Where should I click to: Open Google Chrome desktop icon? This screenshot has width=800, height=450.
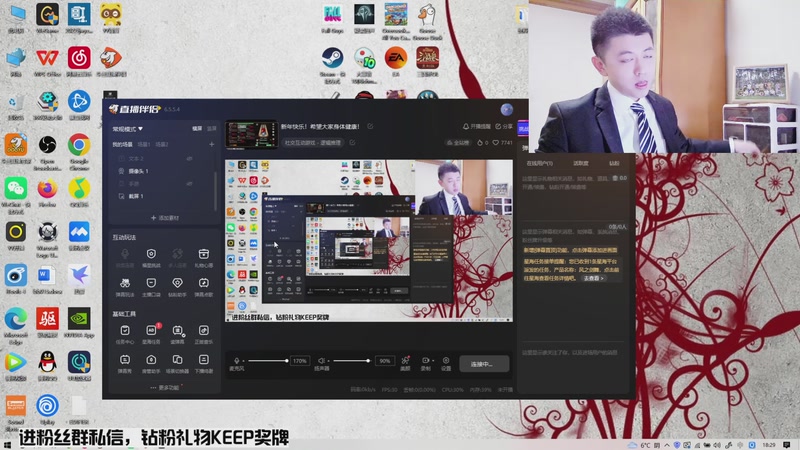point(79,152)
